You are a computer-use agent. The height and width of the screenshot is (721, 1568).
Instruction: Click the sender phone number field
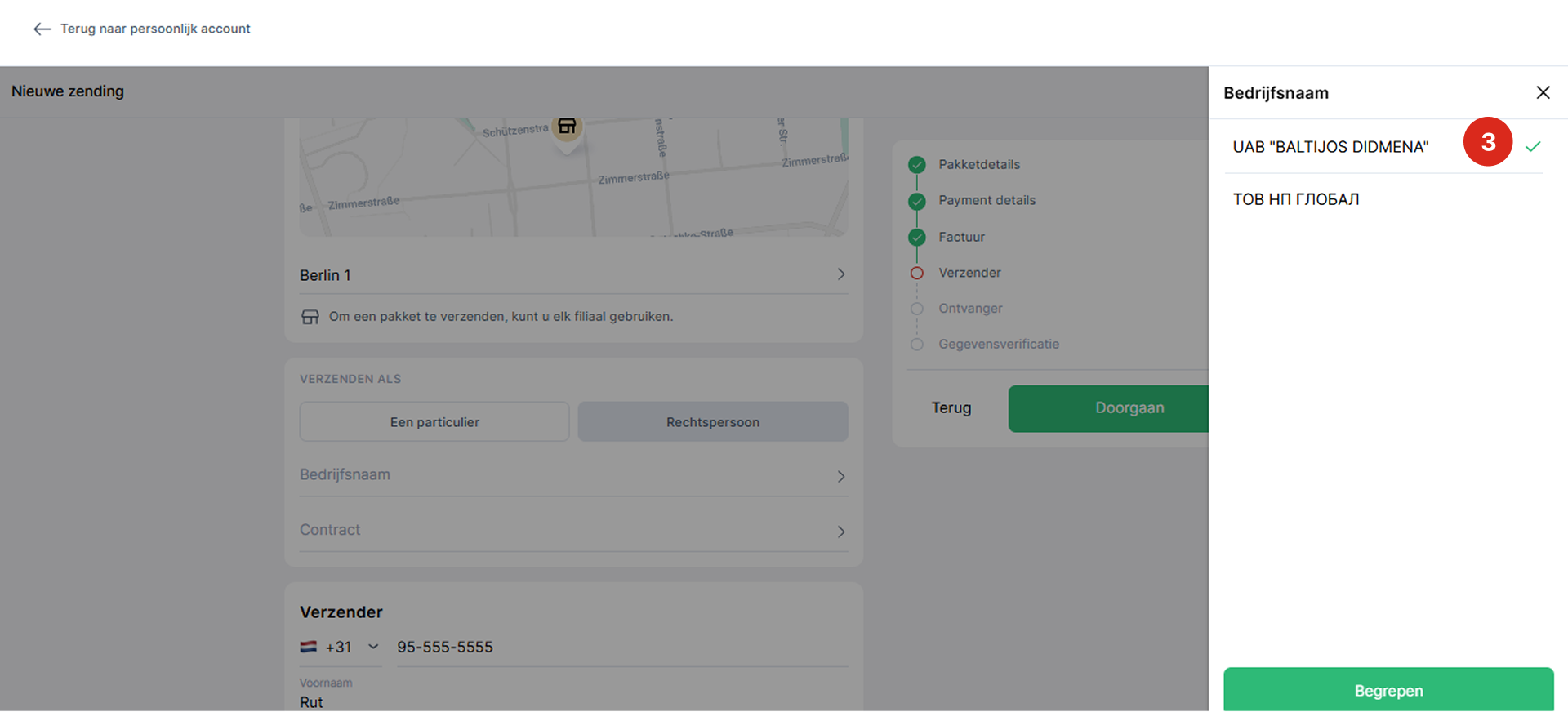pyautogui.click(x=621, y=647)
